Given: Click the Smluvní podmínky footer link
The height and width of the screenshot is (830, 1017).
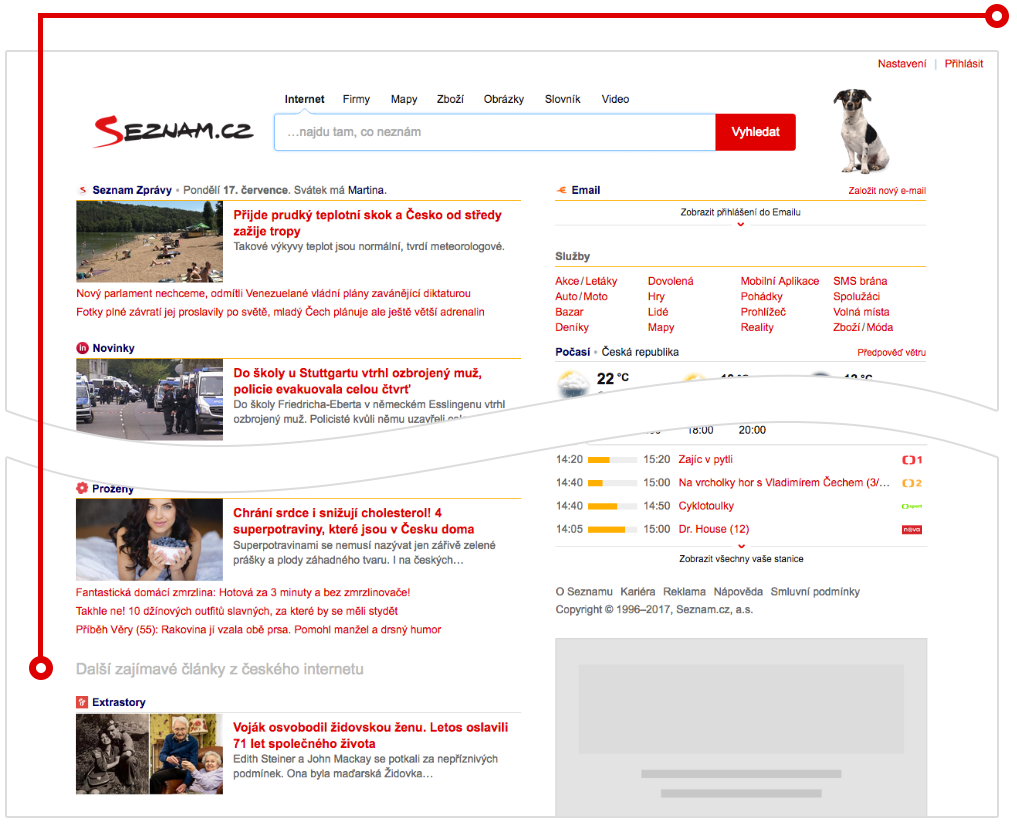Looking at the screenshot, I should [x=815, y=592].
